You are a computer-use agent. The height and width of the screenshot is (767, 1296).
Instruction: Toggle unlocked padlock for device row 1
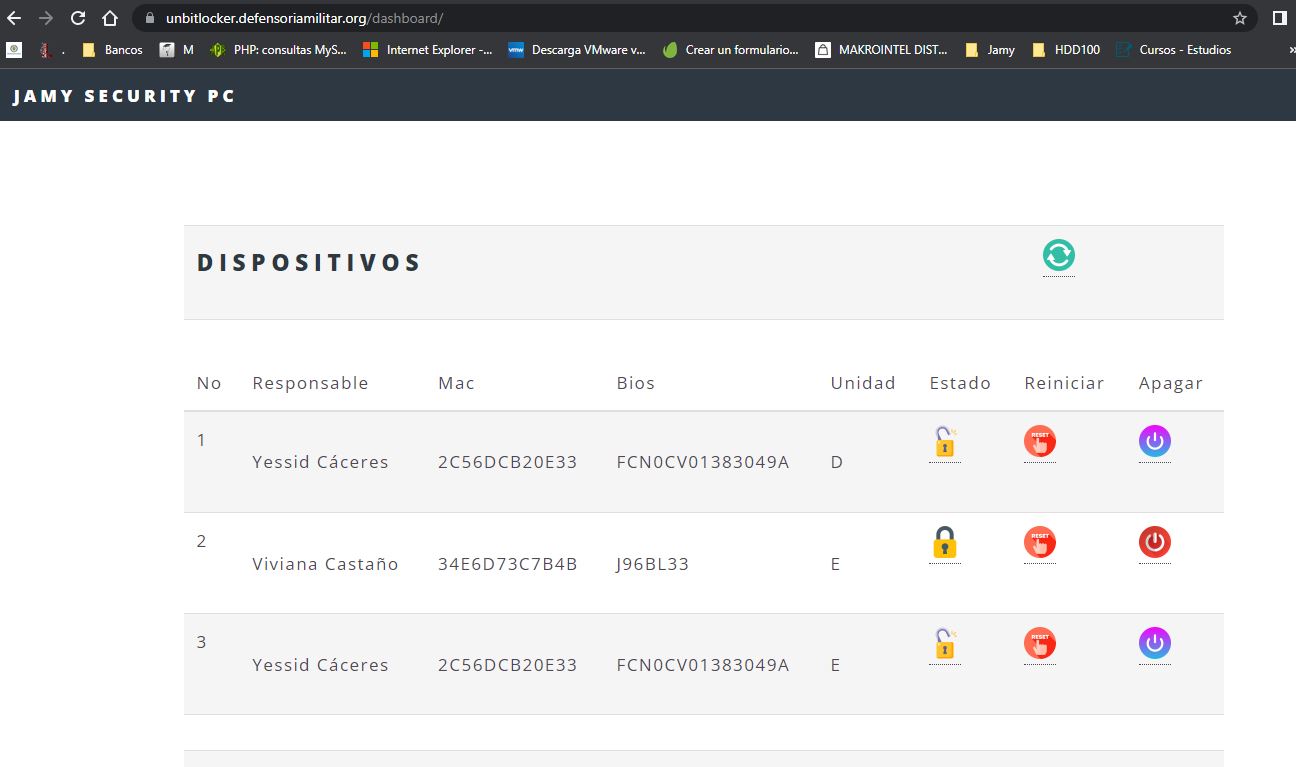pyautogui.click(x=944, y=442)
